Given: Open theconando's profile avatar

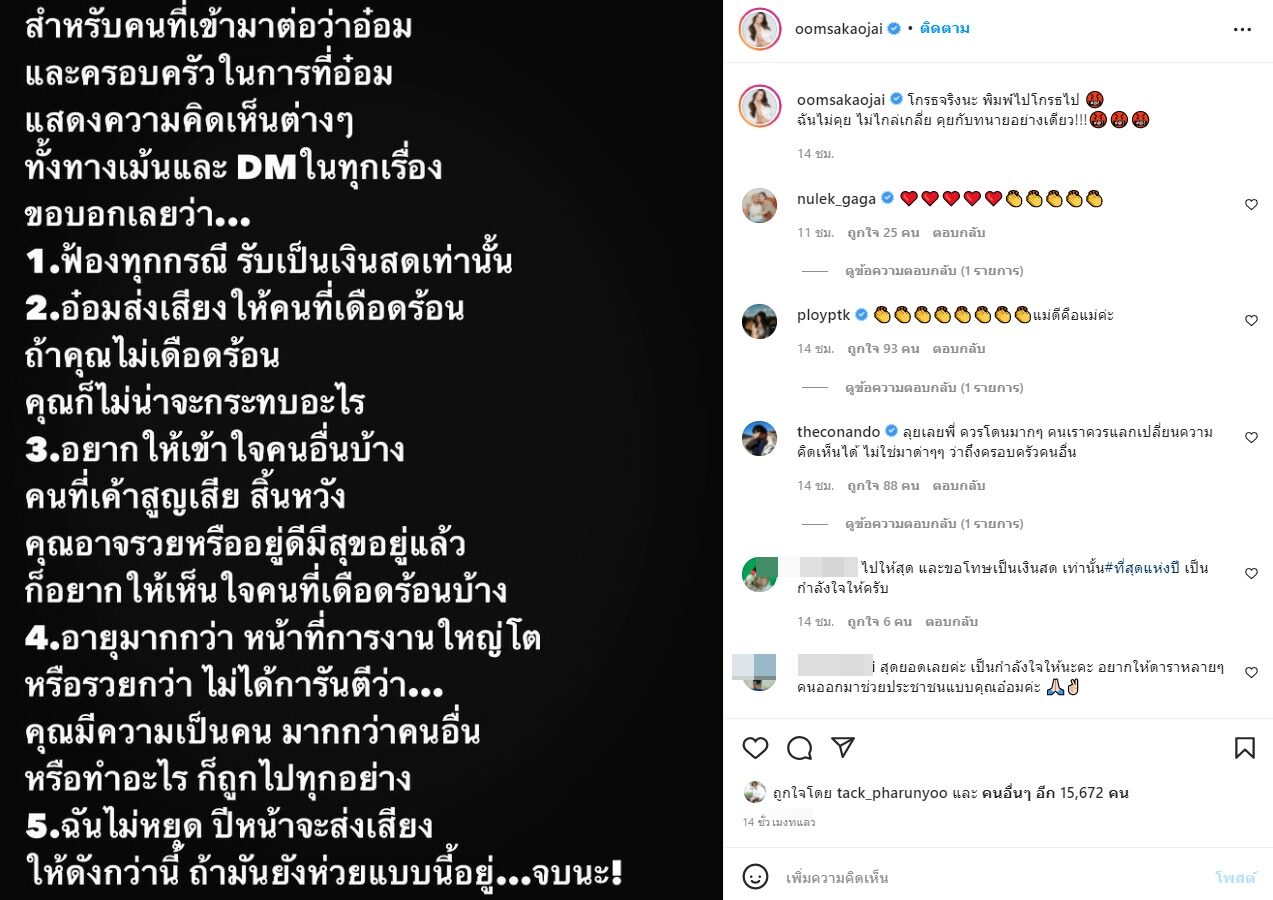Looking at the screenshot, I should pos(760,438).
